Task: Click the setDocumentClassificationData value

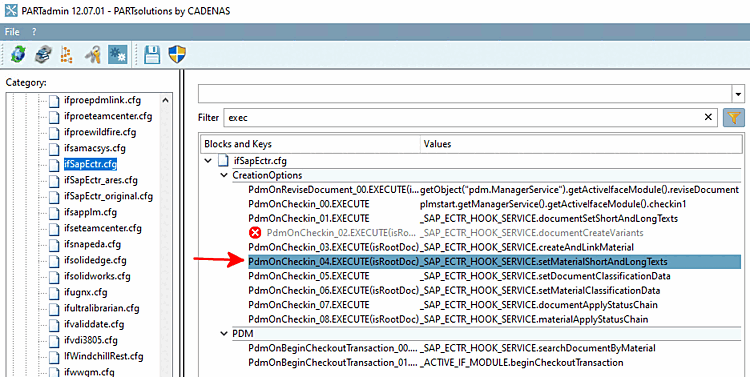Action: [545, 276]
